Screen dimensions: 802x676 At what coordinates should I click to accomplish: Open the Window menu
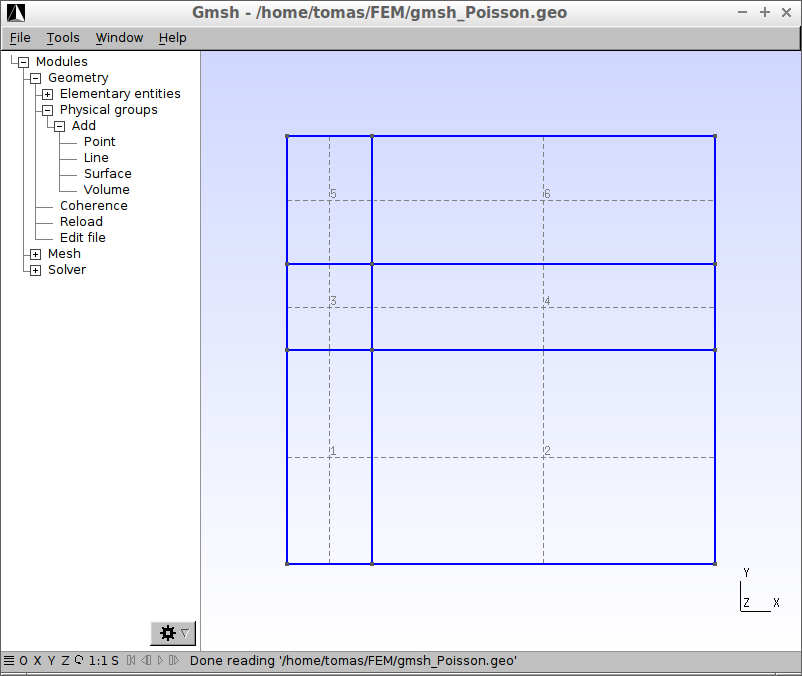[x=119, y=38]
